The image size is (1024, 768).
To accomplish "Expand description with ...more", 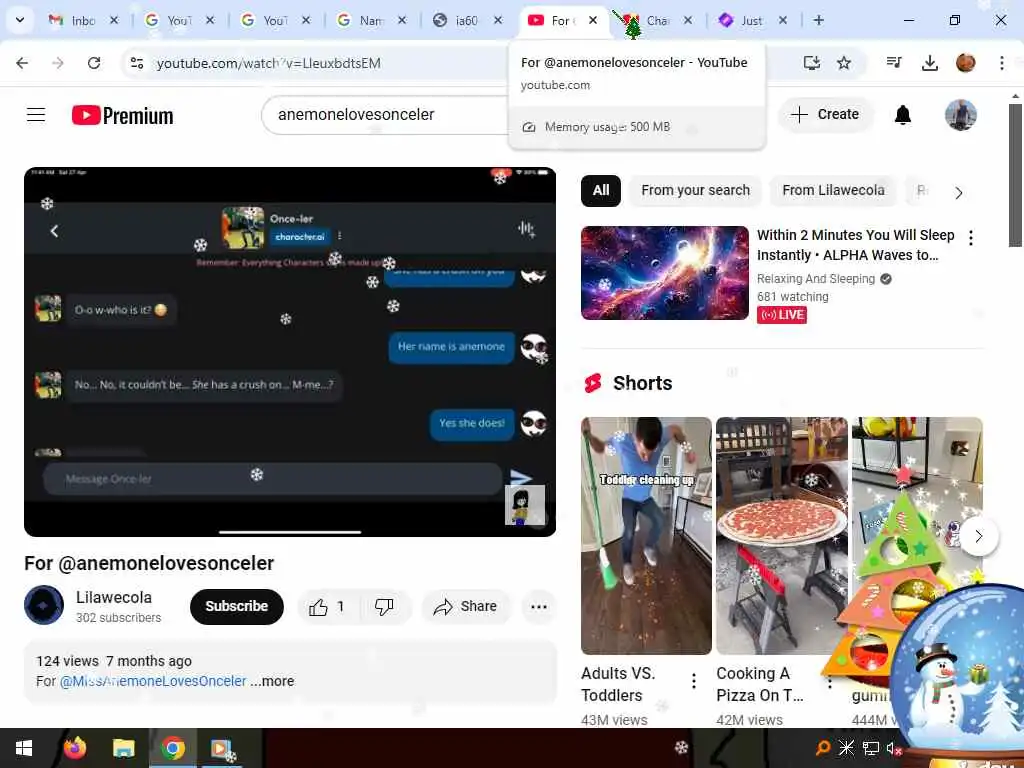I will pyautogui.click(x=272, y=681).
